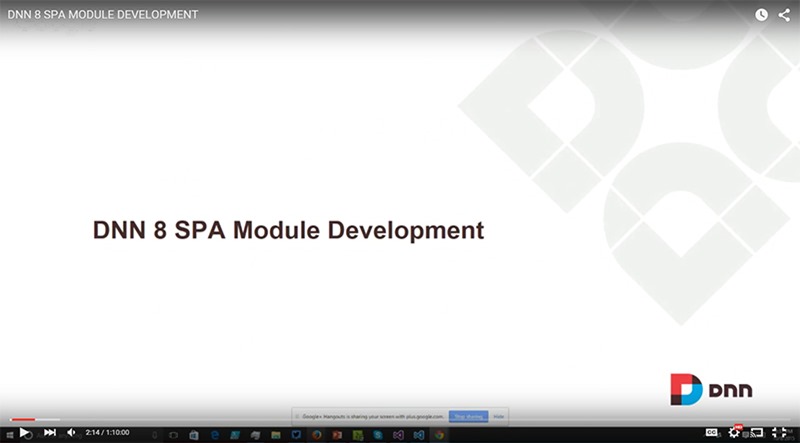This screenshot has width=800, height=443.
Task: Click the Skype icon in recorded taskbar
Action: pyautogui.click(x=378, y=435)
